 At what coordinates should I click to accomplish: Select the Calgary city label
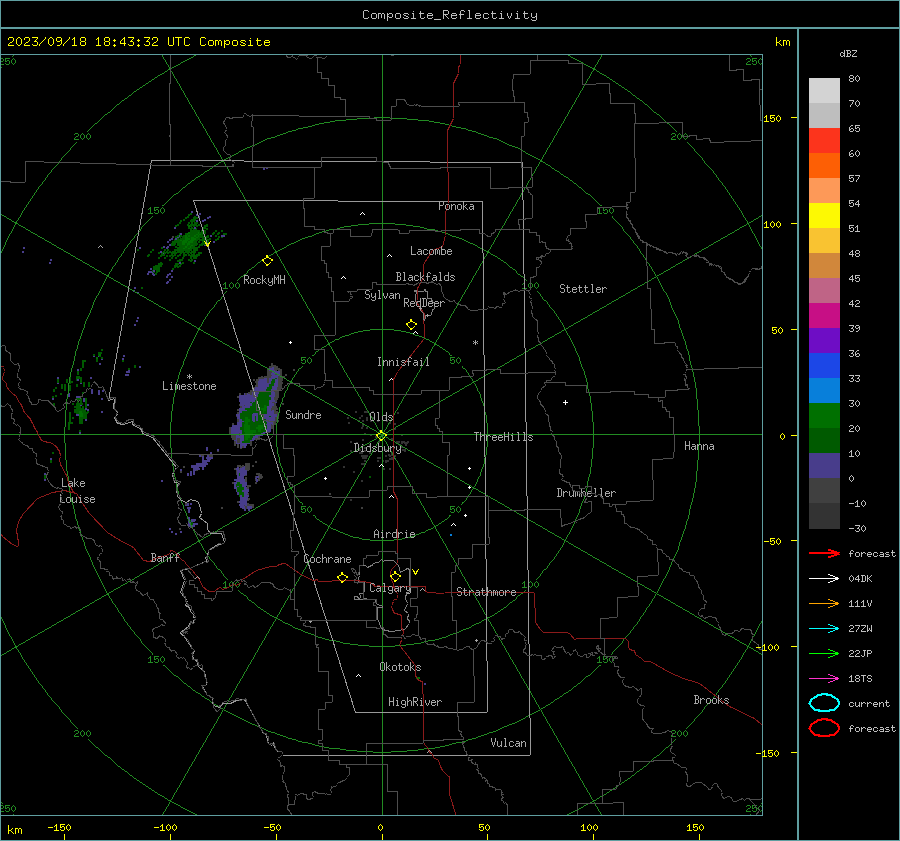tap(390, 588)
